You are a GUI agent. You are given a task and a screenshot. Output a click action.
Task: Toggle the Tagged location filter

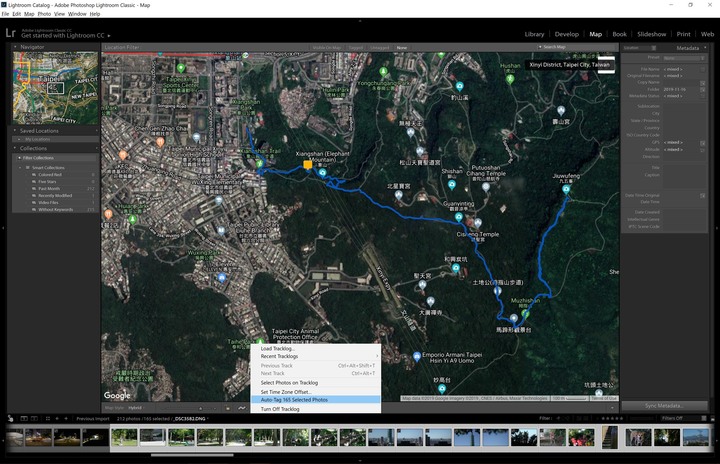pos(355,47)
